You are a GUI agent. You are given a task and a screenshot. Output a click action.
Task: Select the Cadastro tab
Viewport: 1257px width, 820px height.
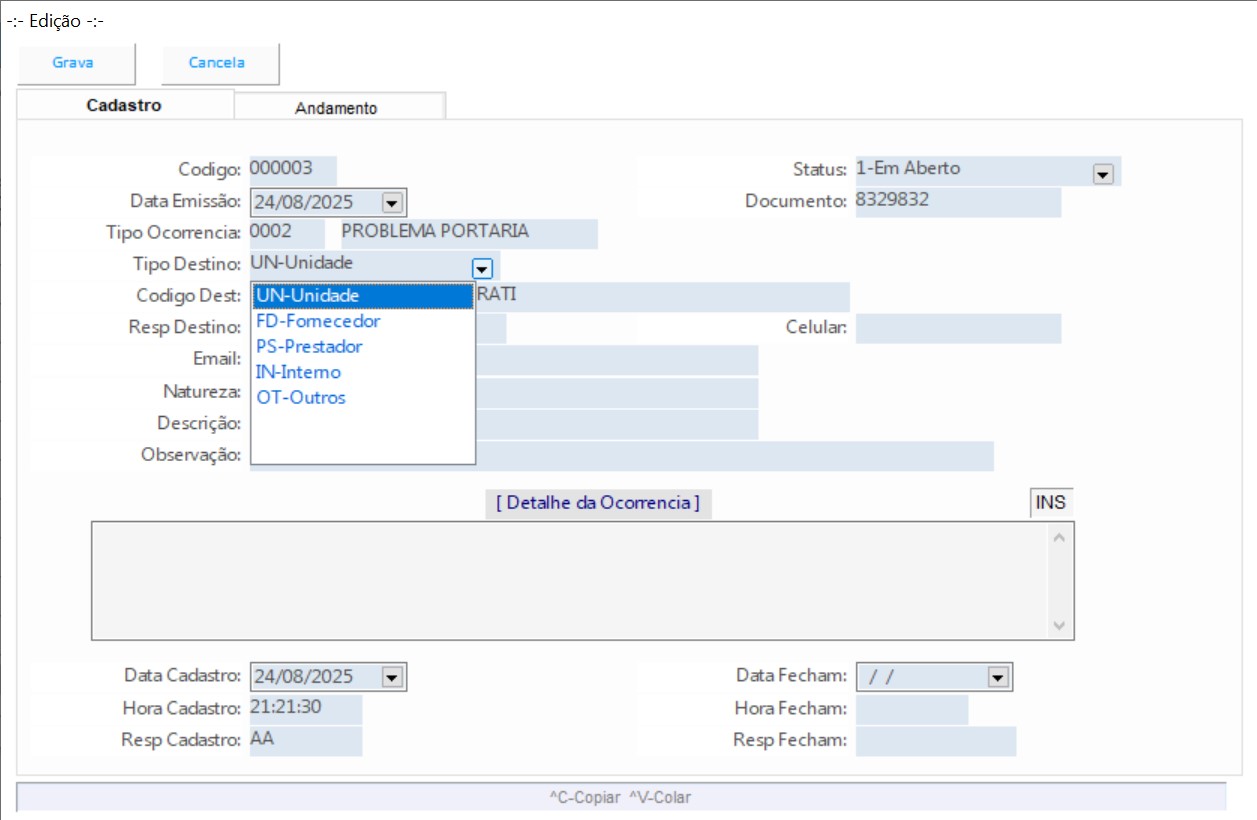tap(124, 105)
